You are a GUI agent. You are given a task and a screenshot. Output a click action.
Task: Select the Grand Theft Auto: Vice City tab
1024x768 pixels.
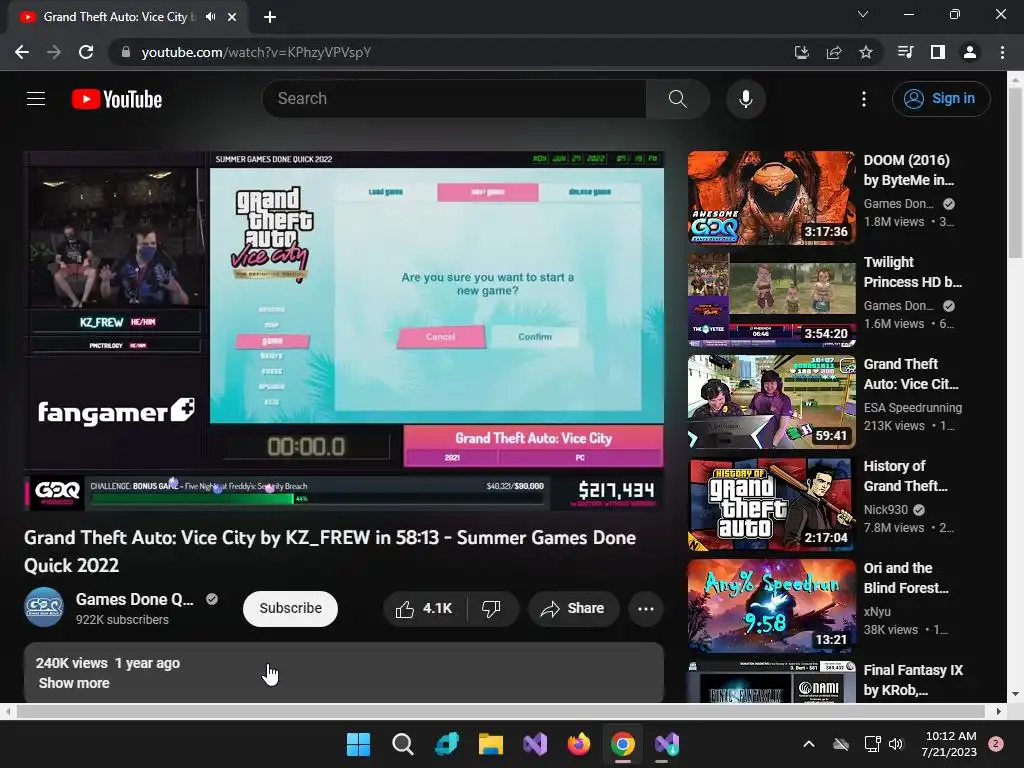click(x=128, y=18)
